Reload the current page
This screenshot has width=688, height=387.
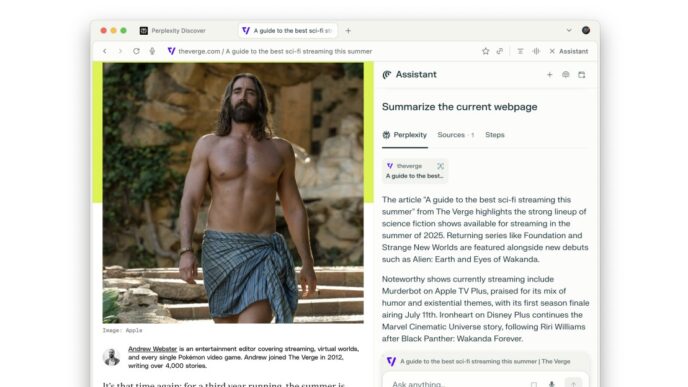[x=136, y=51]
